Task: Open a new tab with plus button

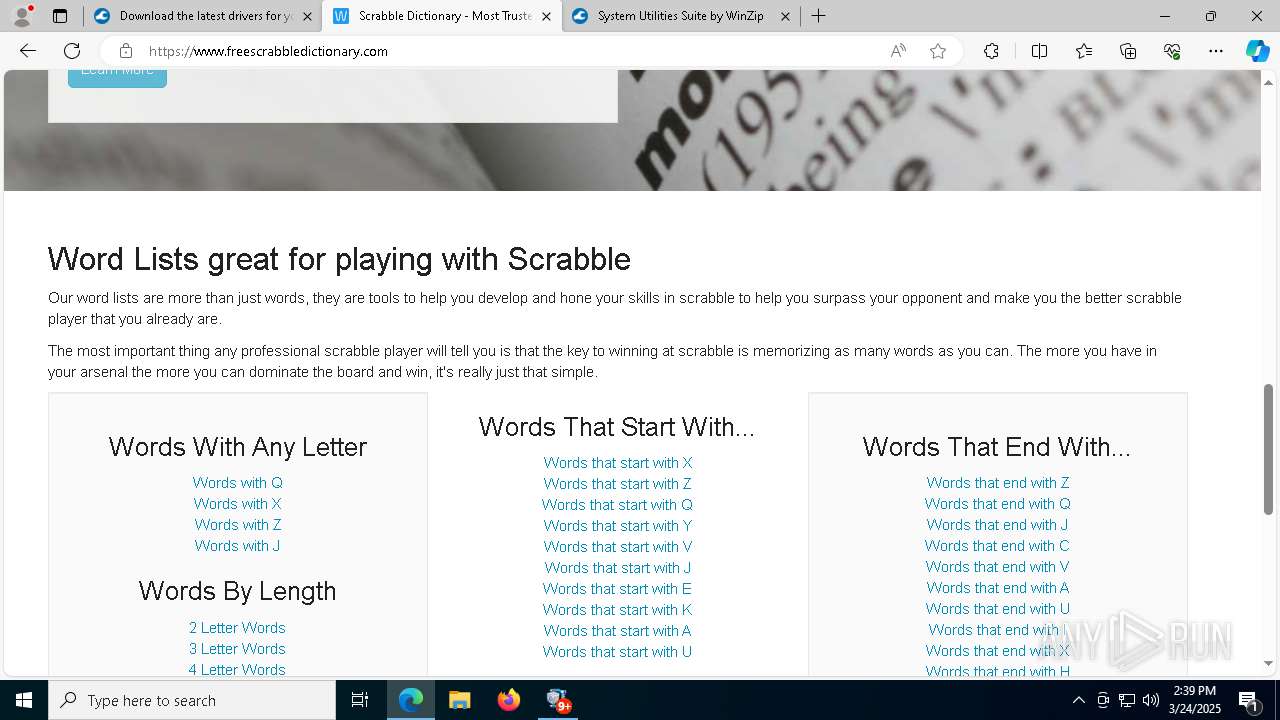Action: point(819,16)
